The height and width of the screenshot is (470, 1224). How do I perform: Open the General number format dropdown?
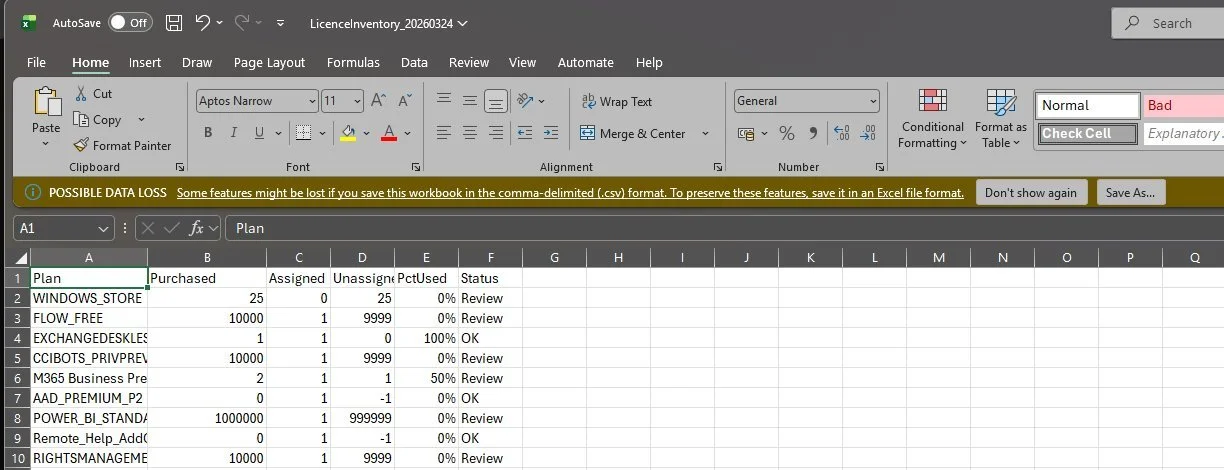pyautogui.click(x=873, y=101)
